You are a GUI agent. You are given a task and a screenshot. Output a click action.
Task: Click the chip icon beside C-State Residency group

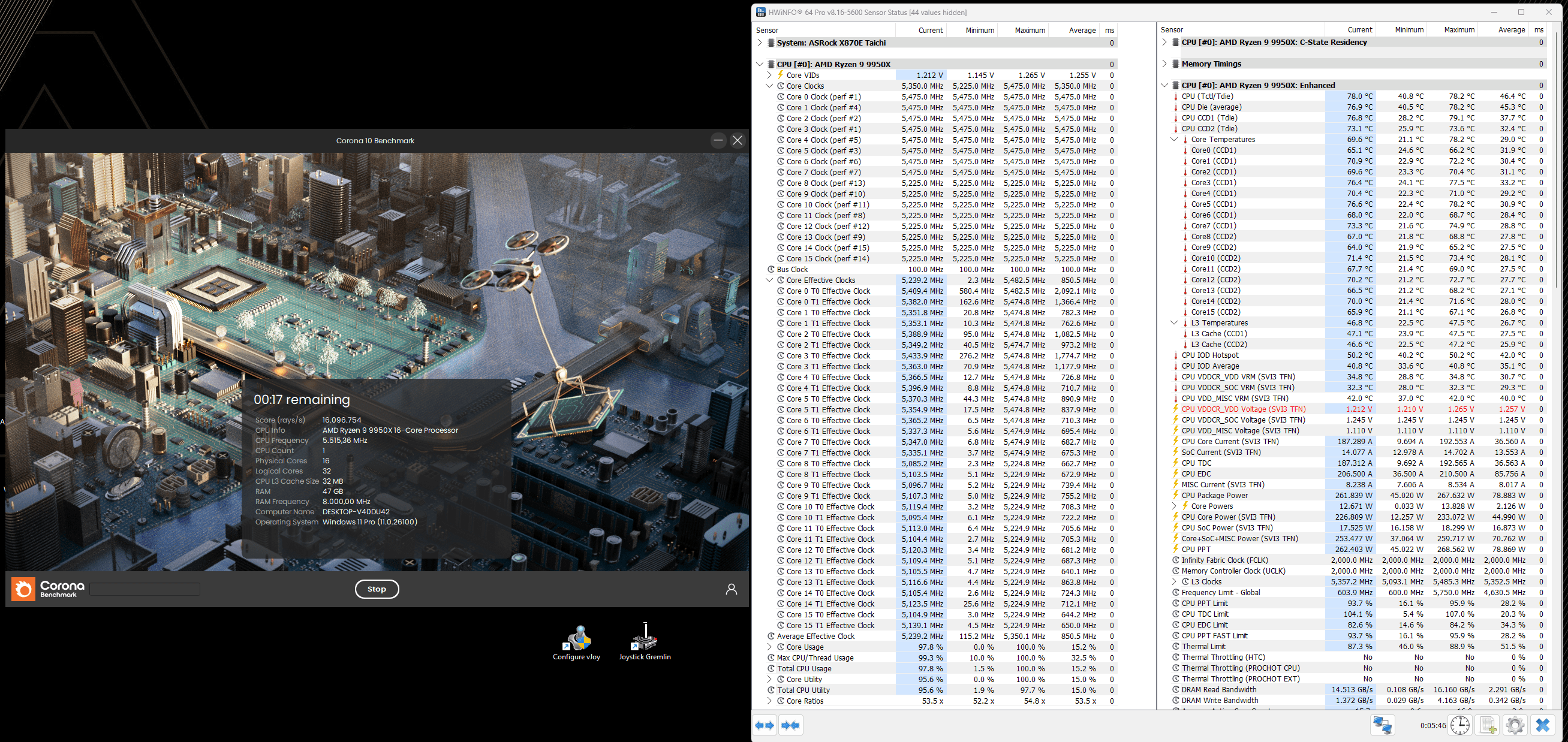(1175, 43)
